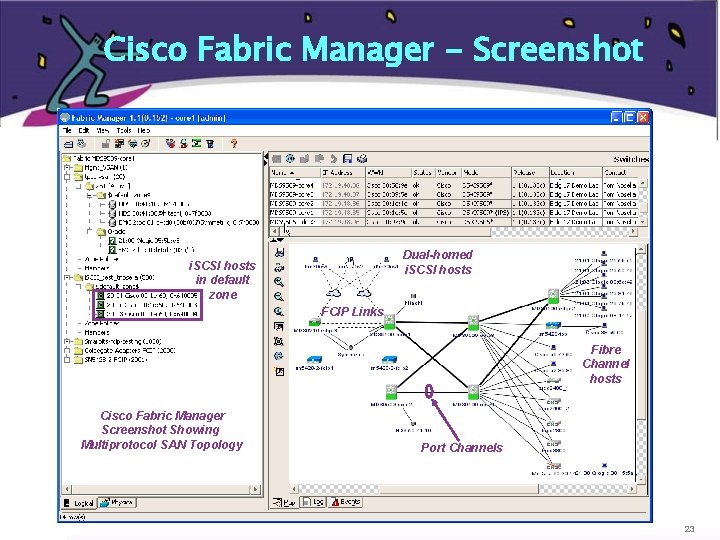
Task: Click the padlock icon in main toolbar
Action: (106, 144)
